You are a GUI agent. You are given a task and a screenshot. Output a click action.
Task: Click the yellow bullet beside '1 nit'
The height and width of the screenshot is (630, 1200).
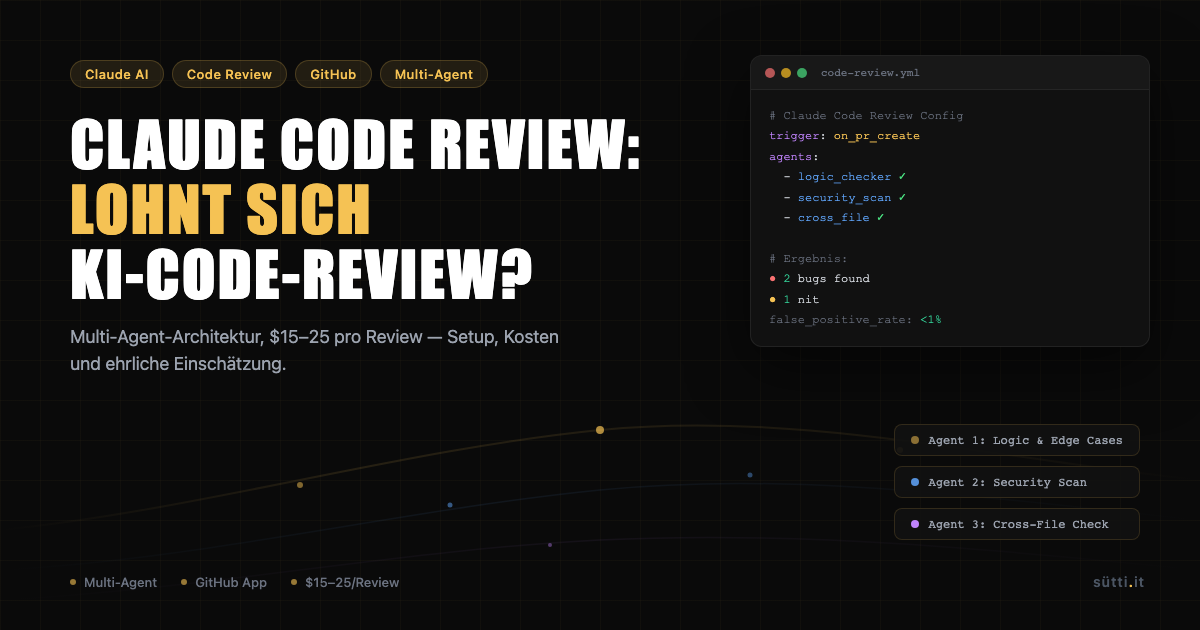[x=772, y=299]
